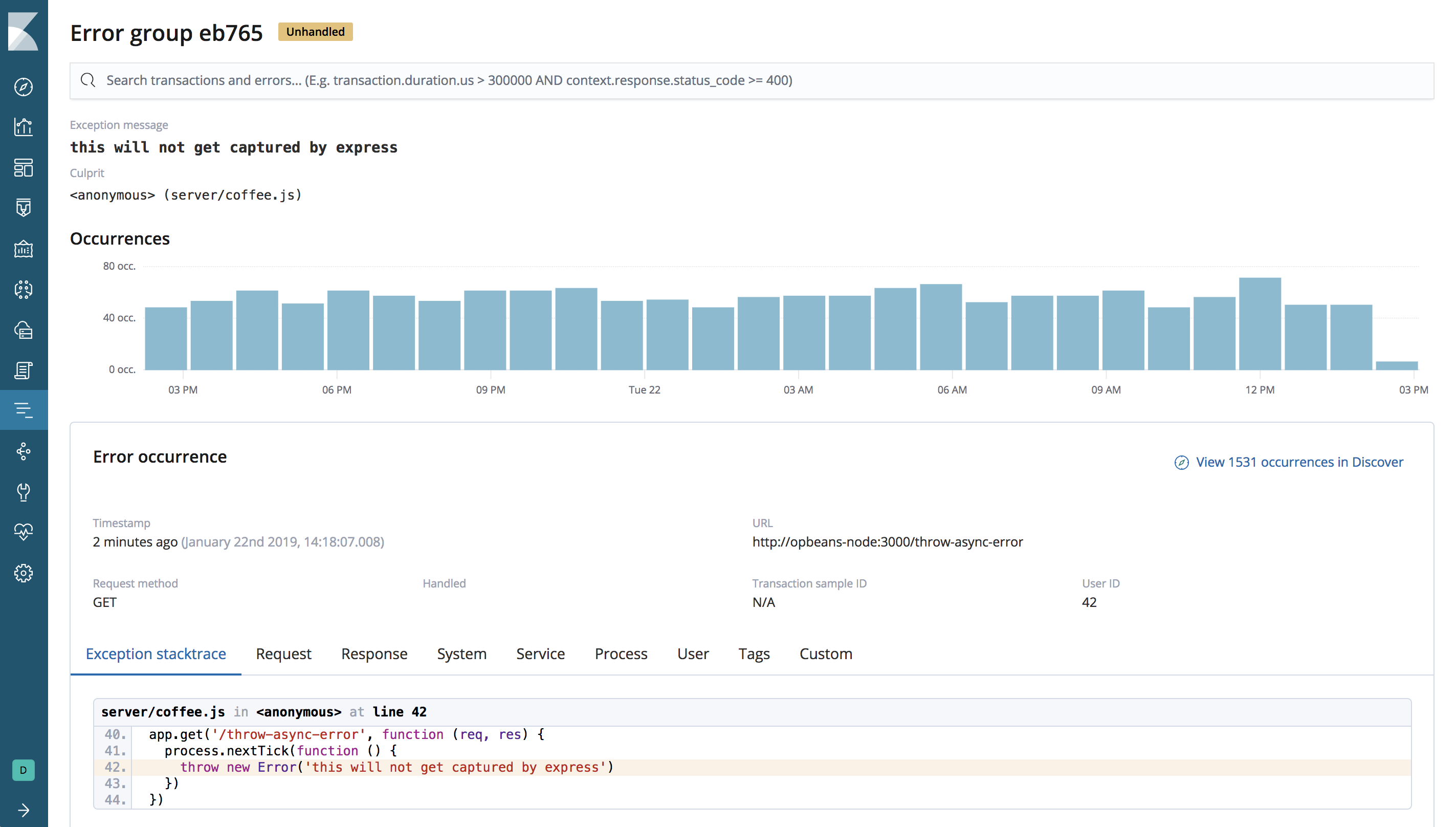This screenshot has height=827, width=1456.
Task: Open the Machine Learning icon
Action: click(23, 290)
